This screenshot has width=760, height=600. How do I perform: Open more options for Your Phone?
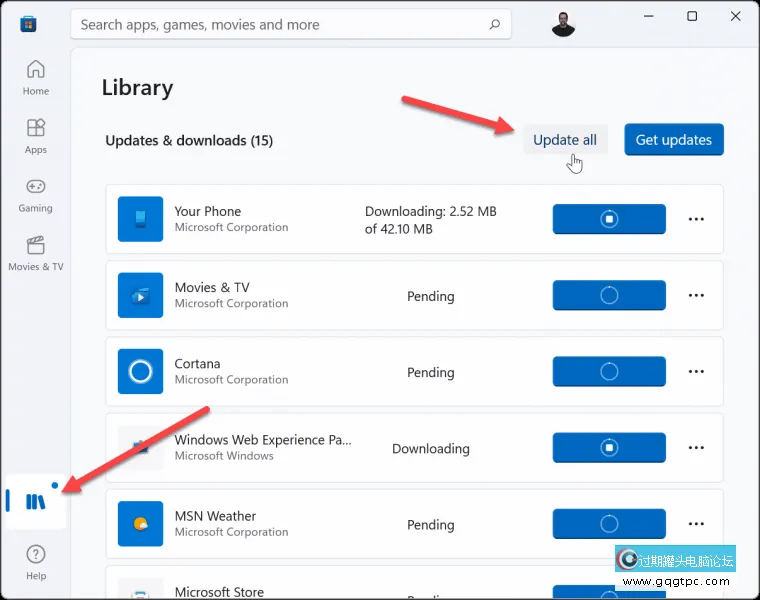pyautogui.click(x=696, y=219)
